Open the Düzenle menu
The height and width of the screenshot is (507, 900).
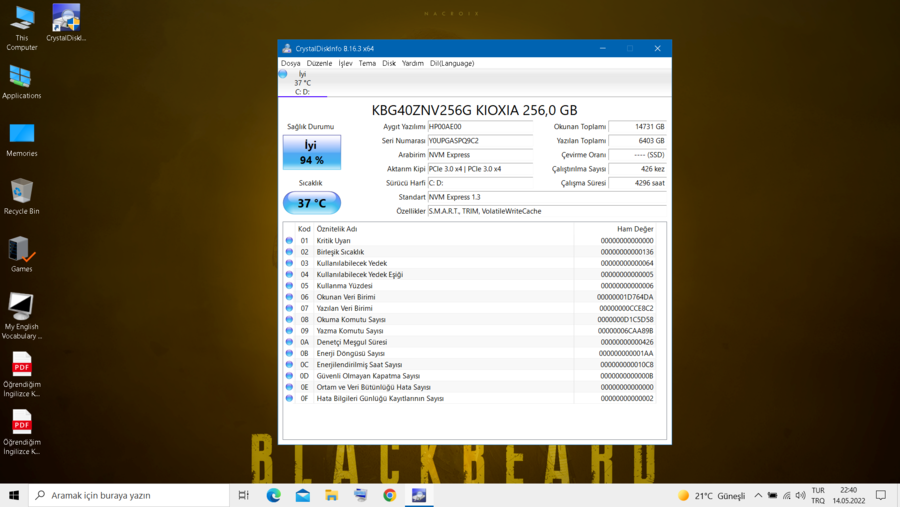click(319, 63)
